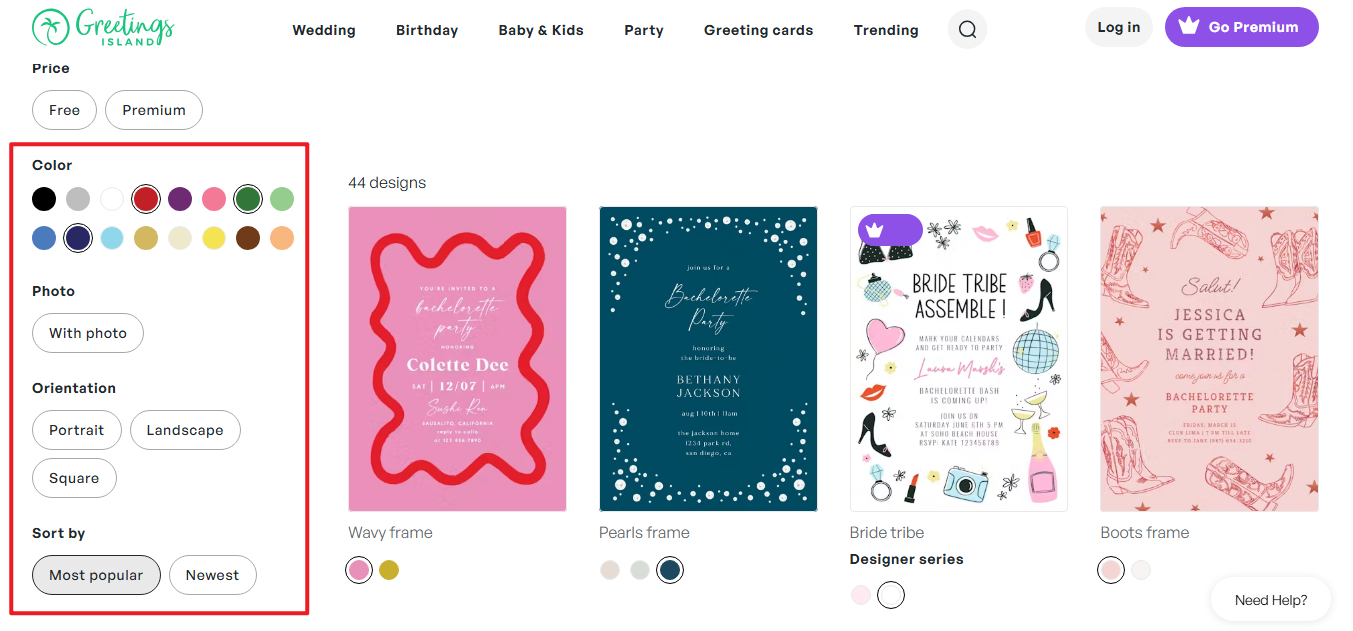Screen dimensions: 1353x631
Task: Click the Log in button
Action: [1118, 27]
